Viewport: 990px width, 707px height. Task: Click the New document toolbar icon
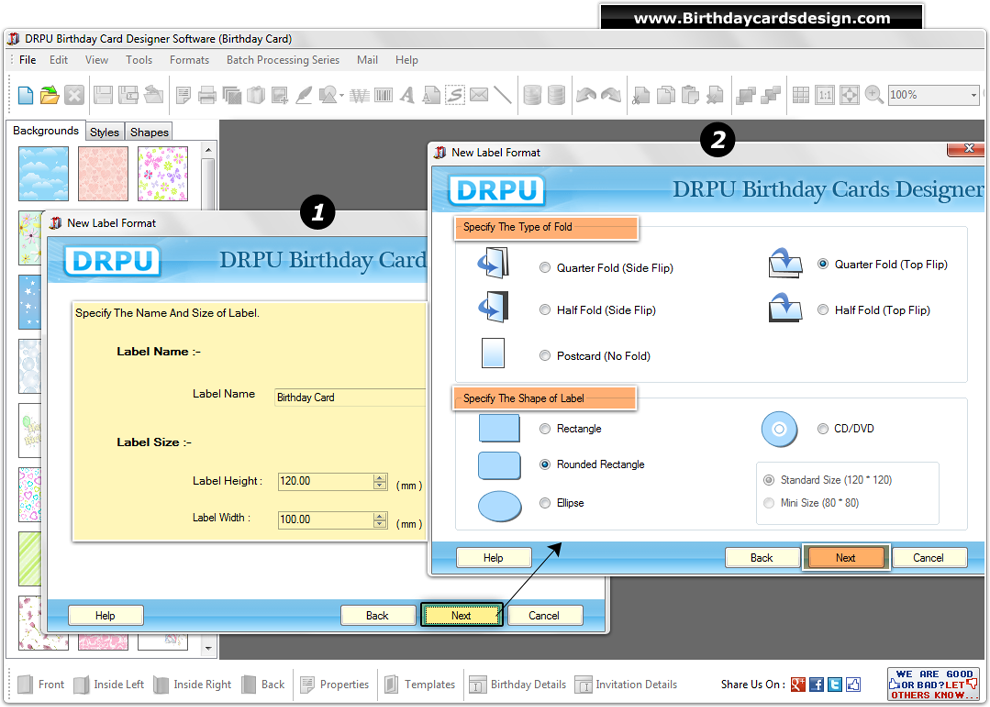pos(25,95)
